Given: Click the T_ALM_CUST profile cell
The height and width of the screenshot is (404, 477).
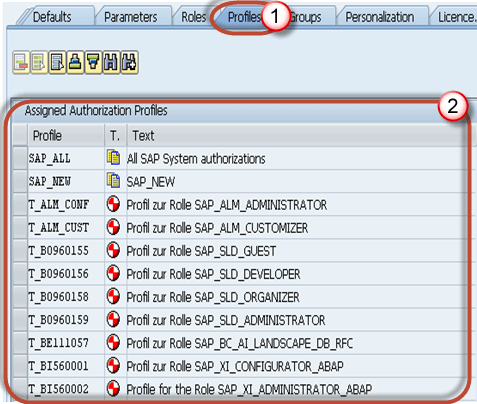Looking at the screenshot, I should 66,227.
